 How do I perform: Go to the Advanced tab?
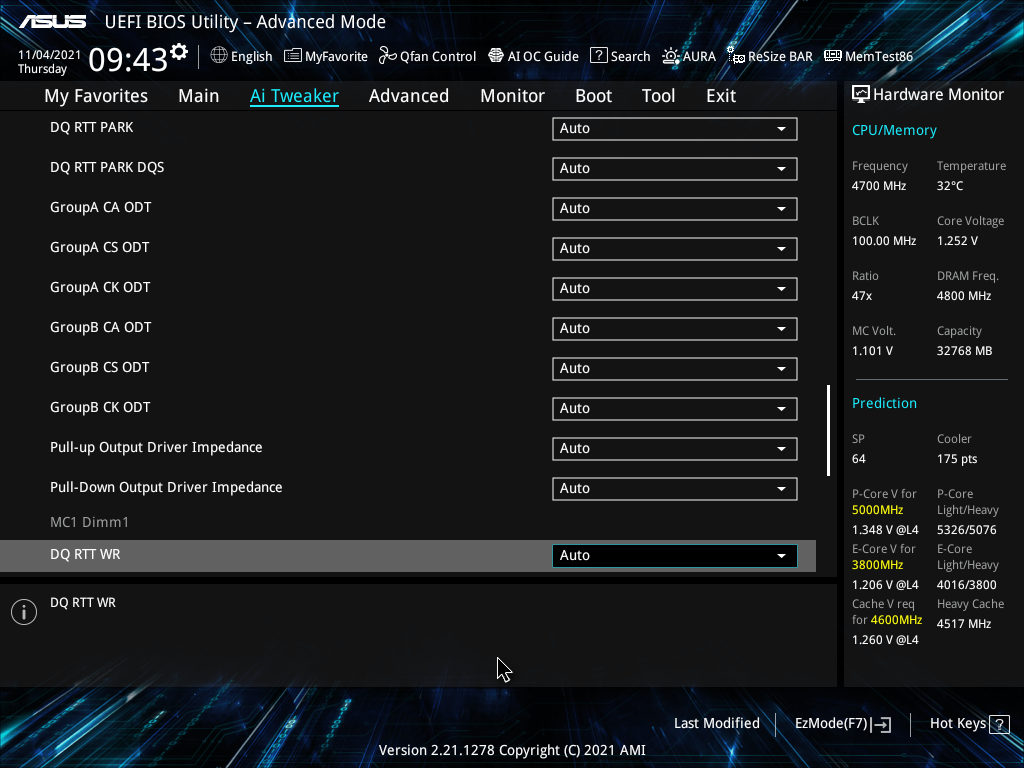click(409, 96)
